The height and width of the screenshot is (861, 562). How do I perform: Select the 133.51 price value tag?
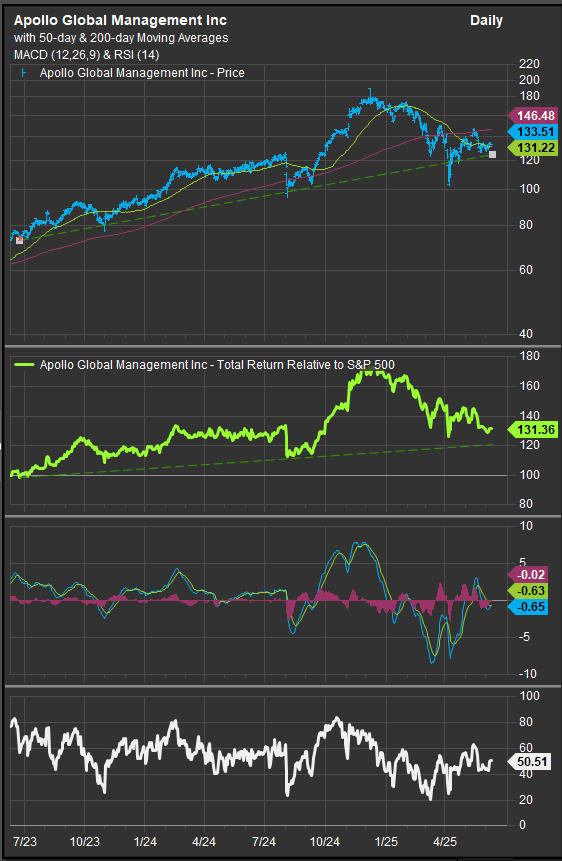(532, 132)
